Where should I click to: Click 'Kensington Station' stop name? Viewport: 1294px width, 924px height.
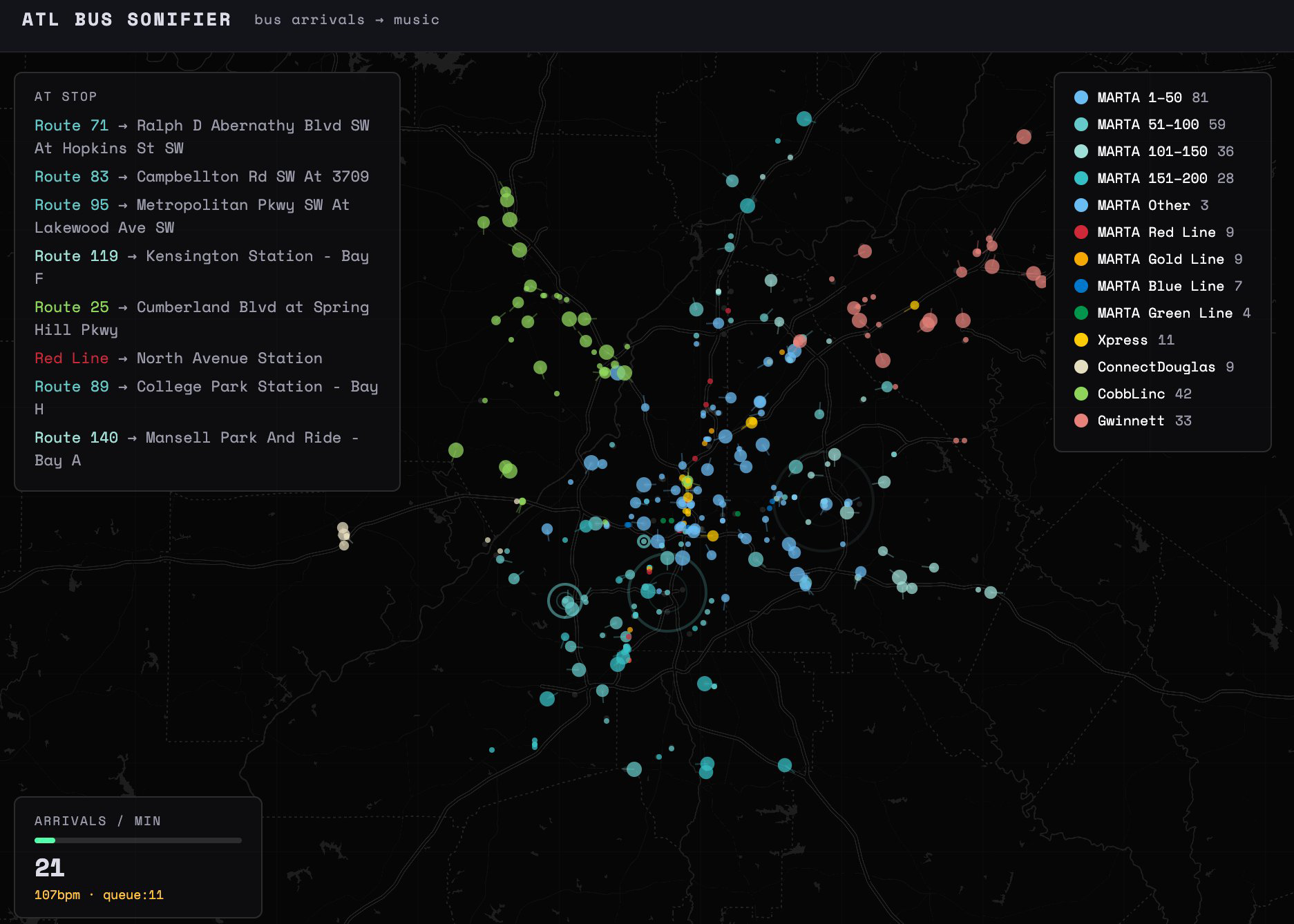coord(229,256)
